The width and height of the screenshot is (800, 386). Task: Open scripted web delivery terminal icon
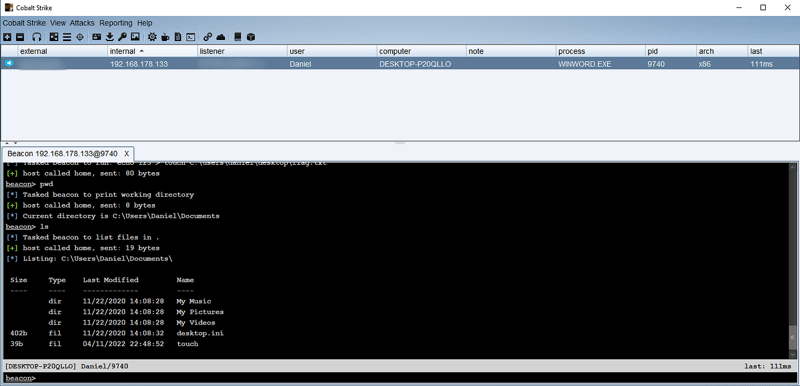[x=191, y=37]
